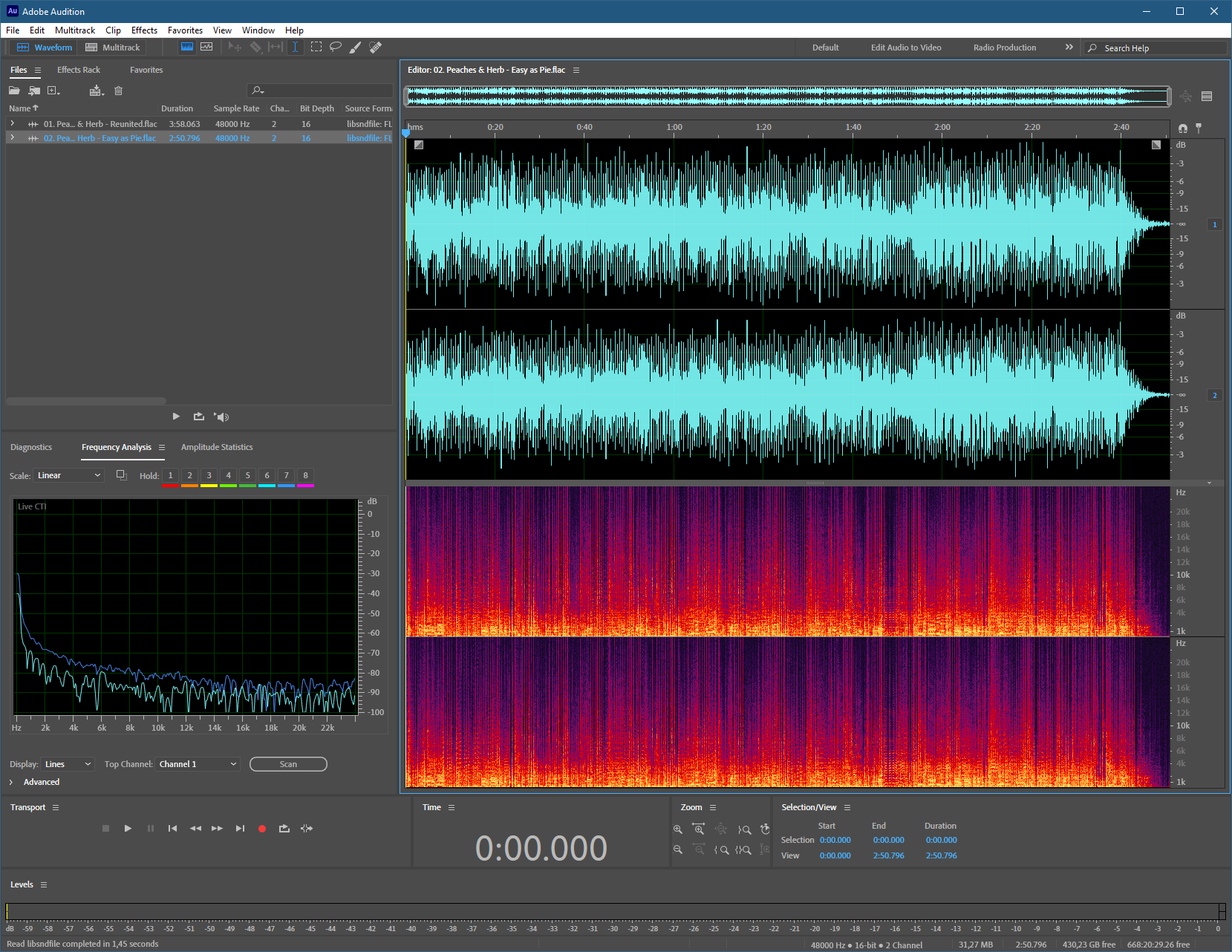Click Zoom In at In Point icon
The height and width of the screenshot is (952, 1232).
[721, 850]
